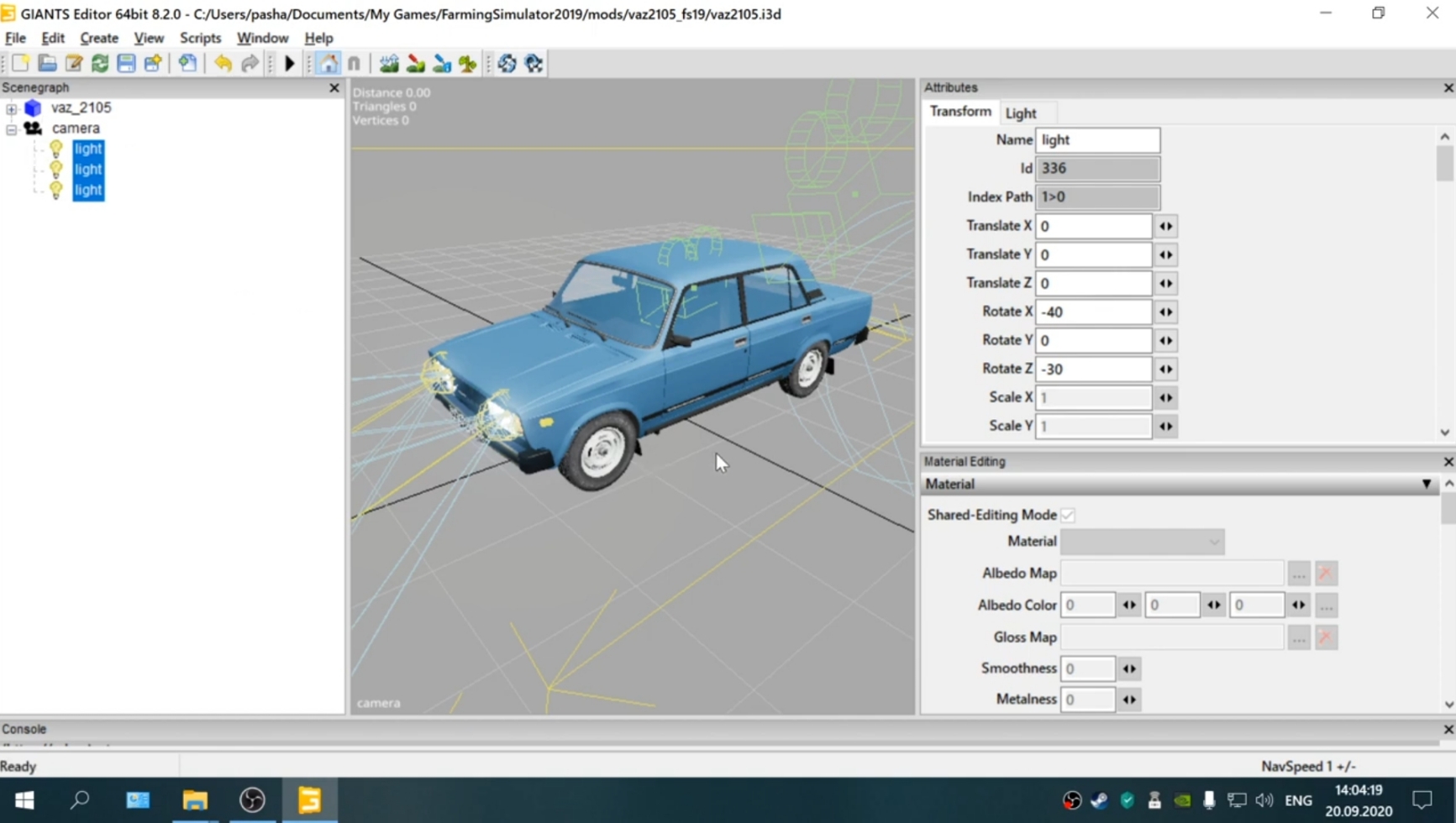The width and height of the screenshot is (1456, 823).
Task: Click the green reload file icon
Action: pos(100,64)
